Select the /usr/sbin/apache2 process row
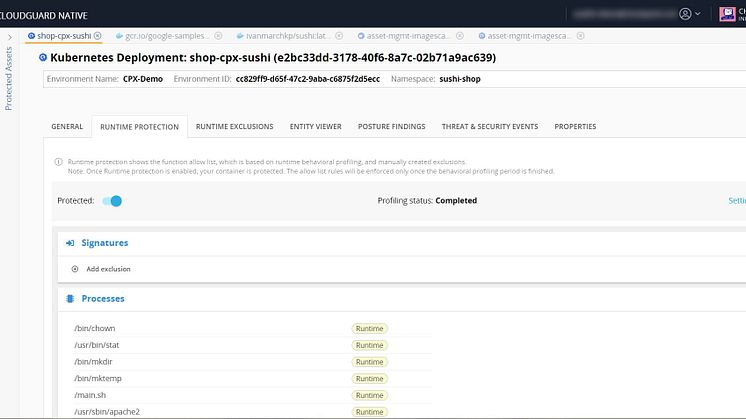The image size is (746, 419). point(252,412)
